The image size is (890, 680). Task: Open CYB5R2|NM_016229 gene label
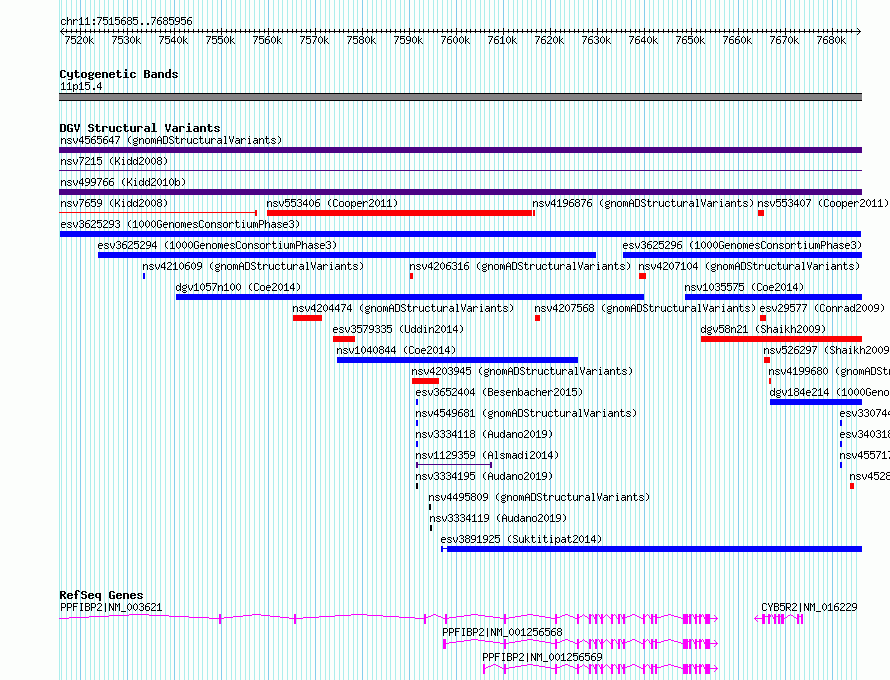pos(809,607)
